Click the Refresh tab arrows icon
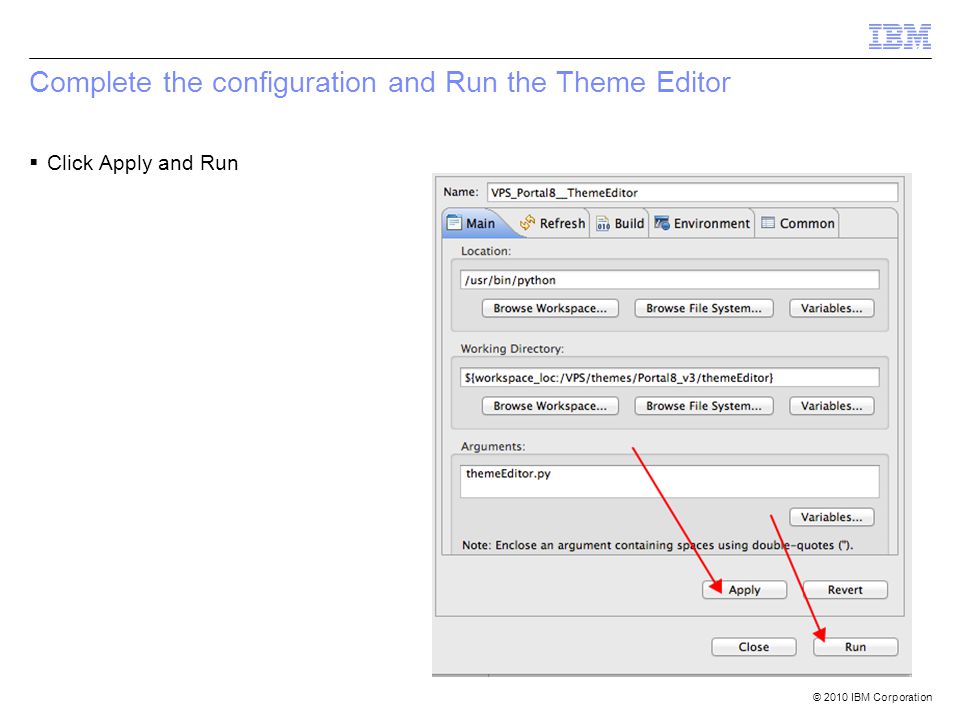960x720 pixels. coord(527,223)
